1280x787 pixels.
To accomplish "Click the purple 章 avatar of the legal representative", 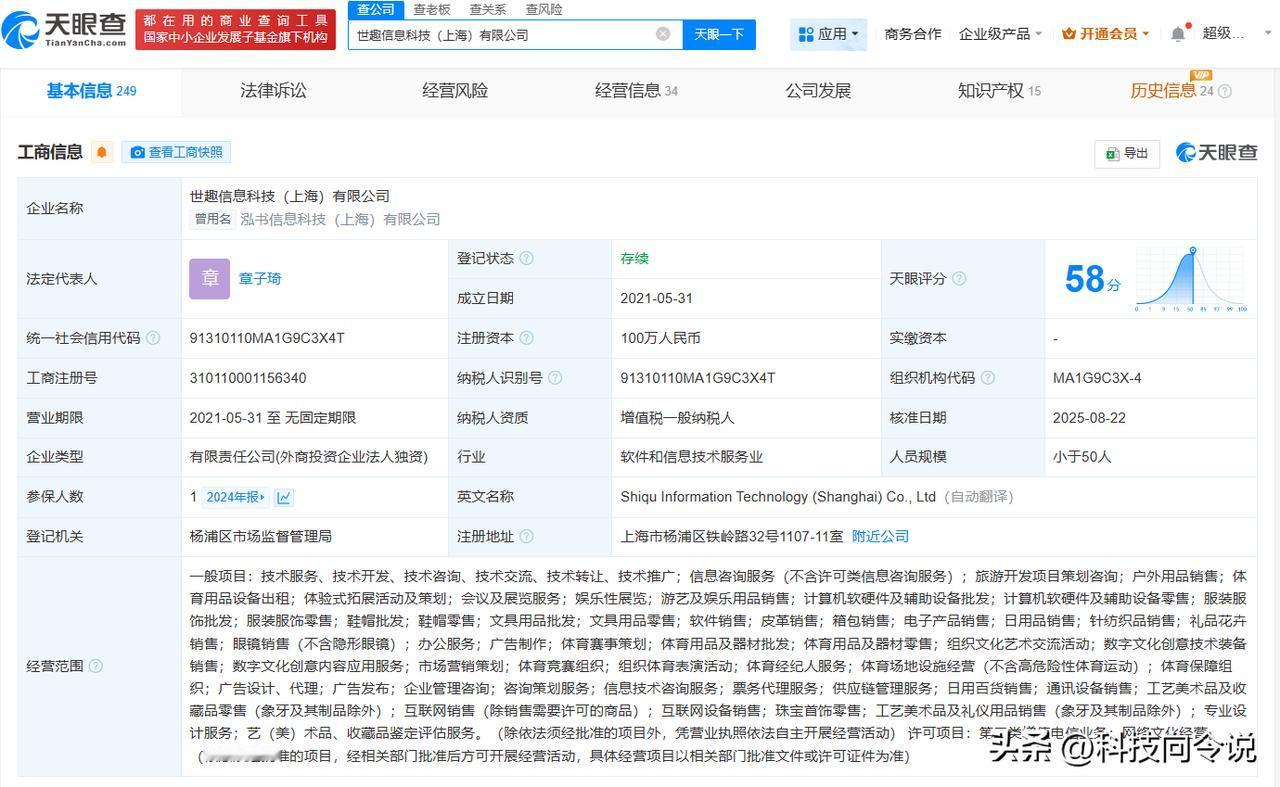I will (209, 279).
